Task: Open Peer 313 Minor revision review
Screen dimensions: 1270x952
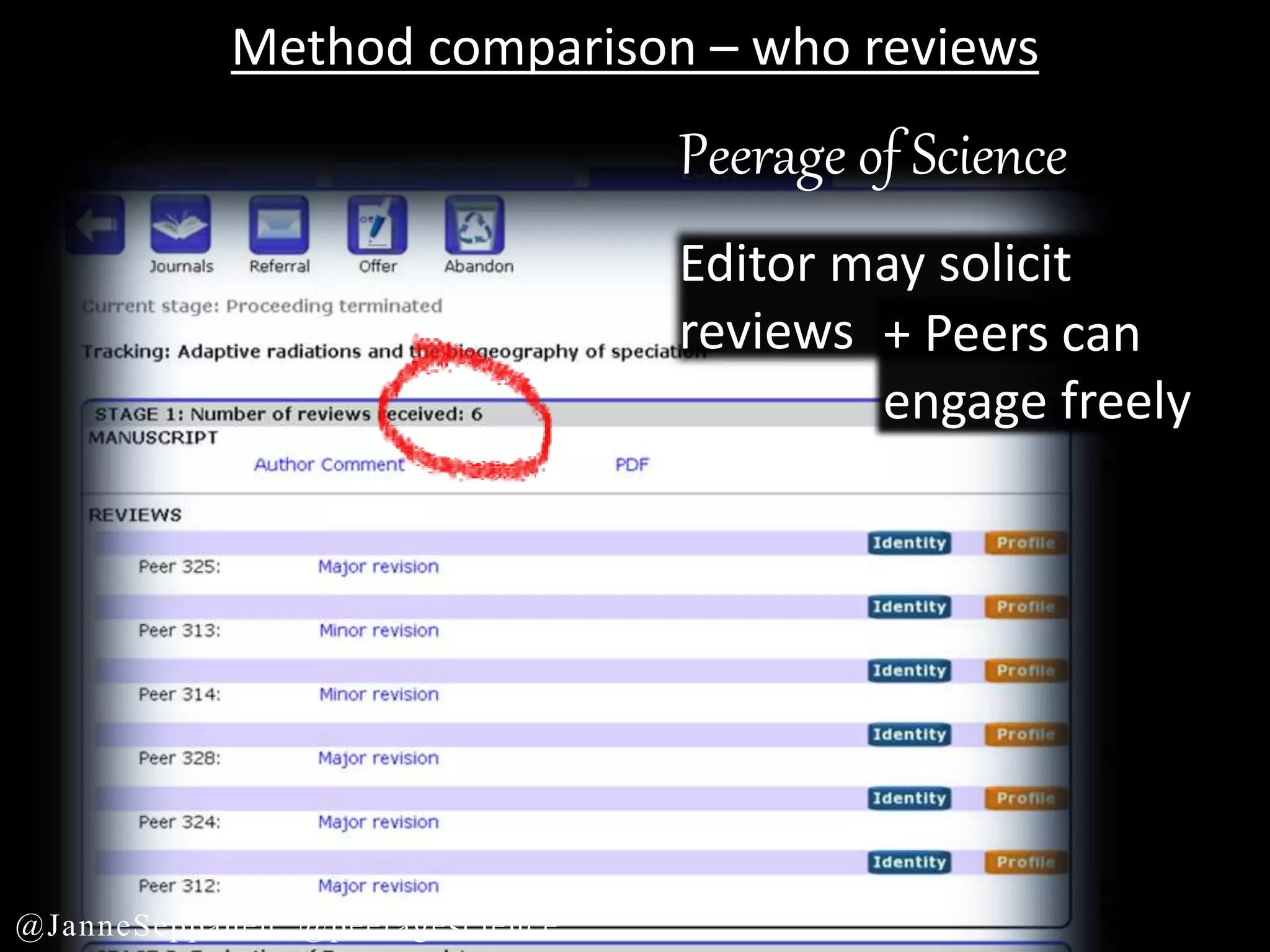Action: point(379,630)
